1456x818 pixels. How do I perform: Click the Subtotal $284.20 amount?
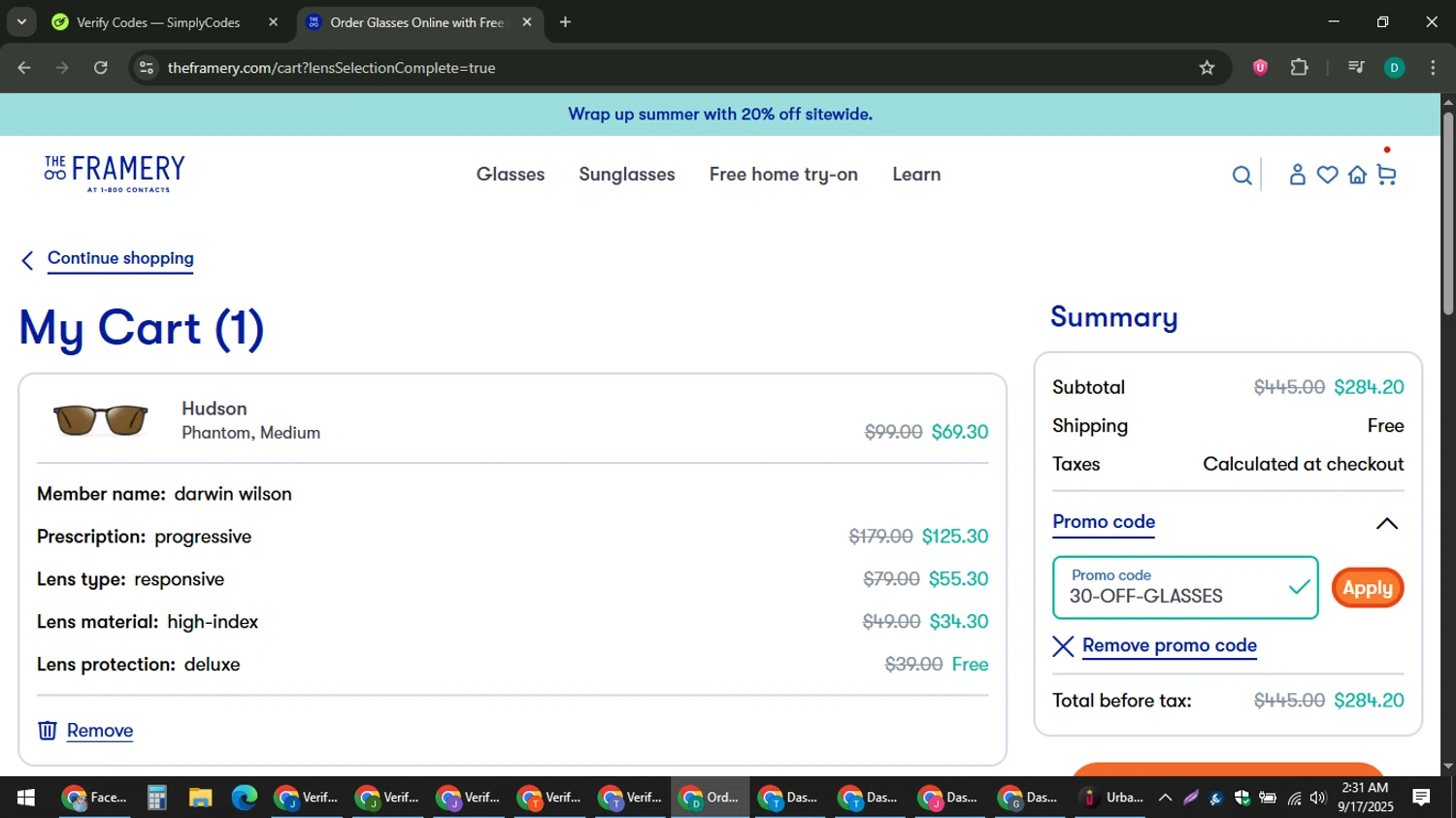coord(1369,387)
